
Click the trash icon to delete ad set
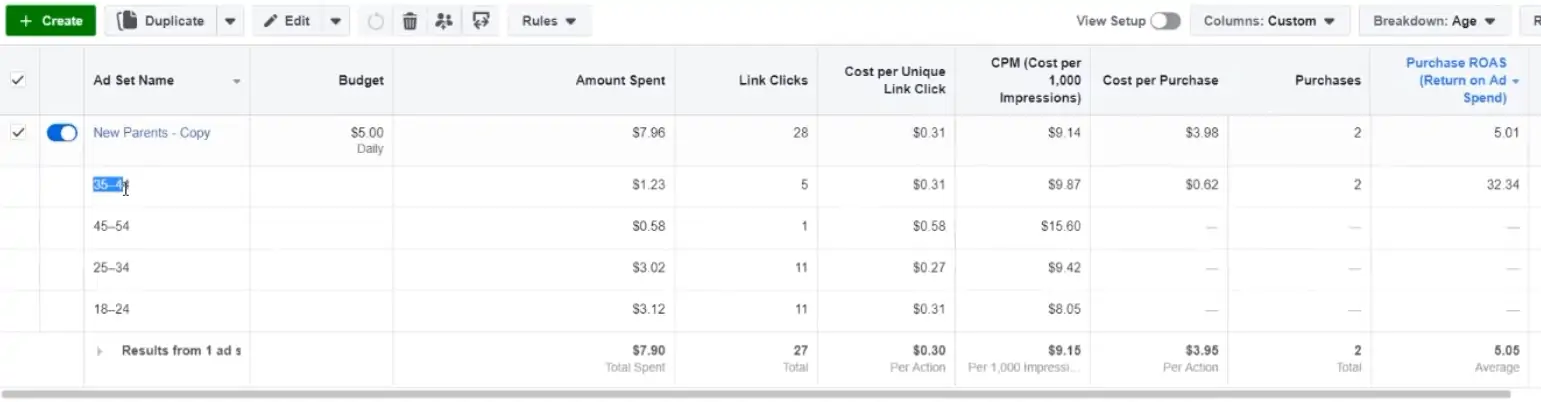[410, 21]
